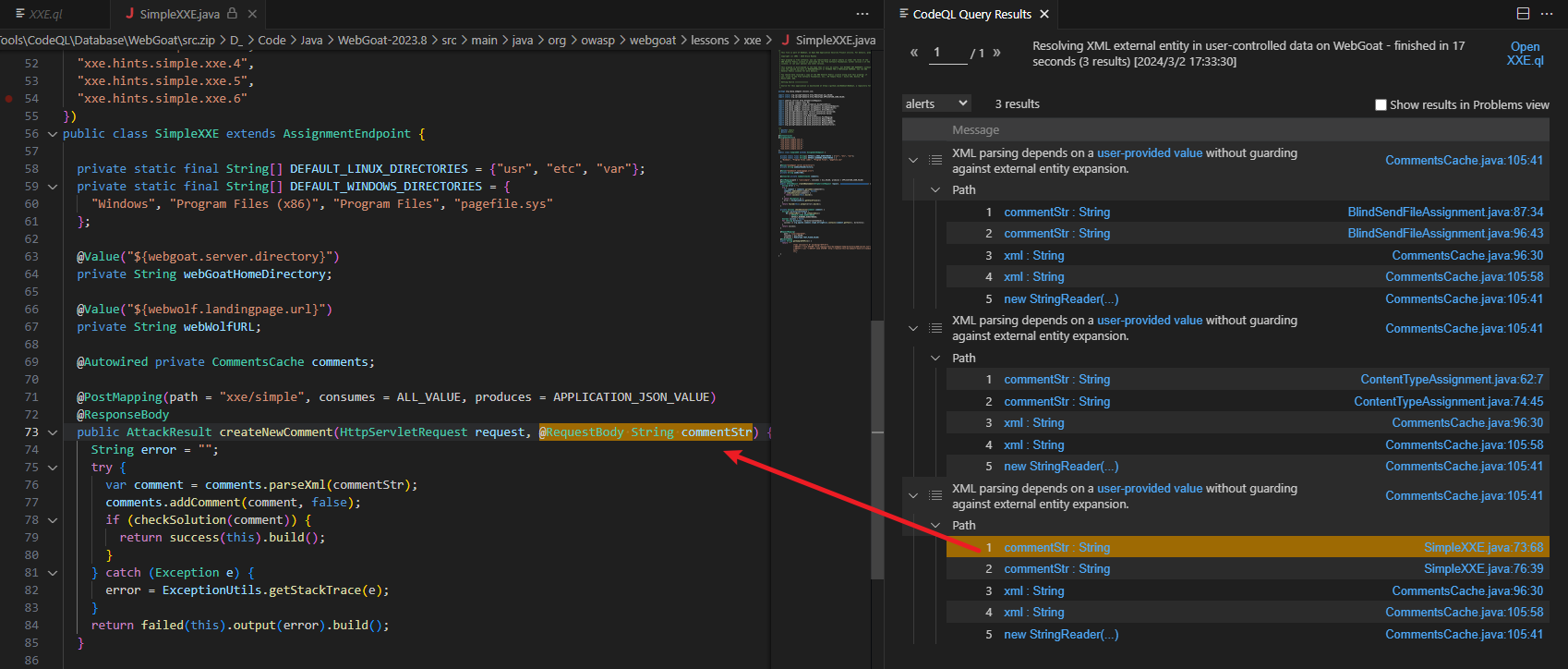Open the alerts result set dropdown
The image size is (1568, 669).
click(936, 103)
